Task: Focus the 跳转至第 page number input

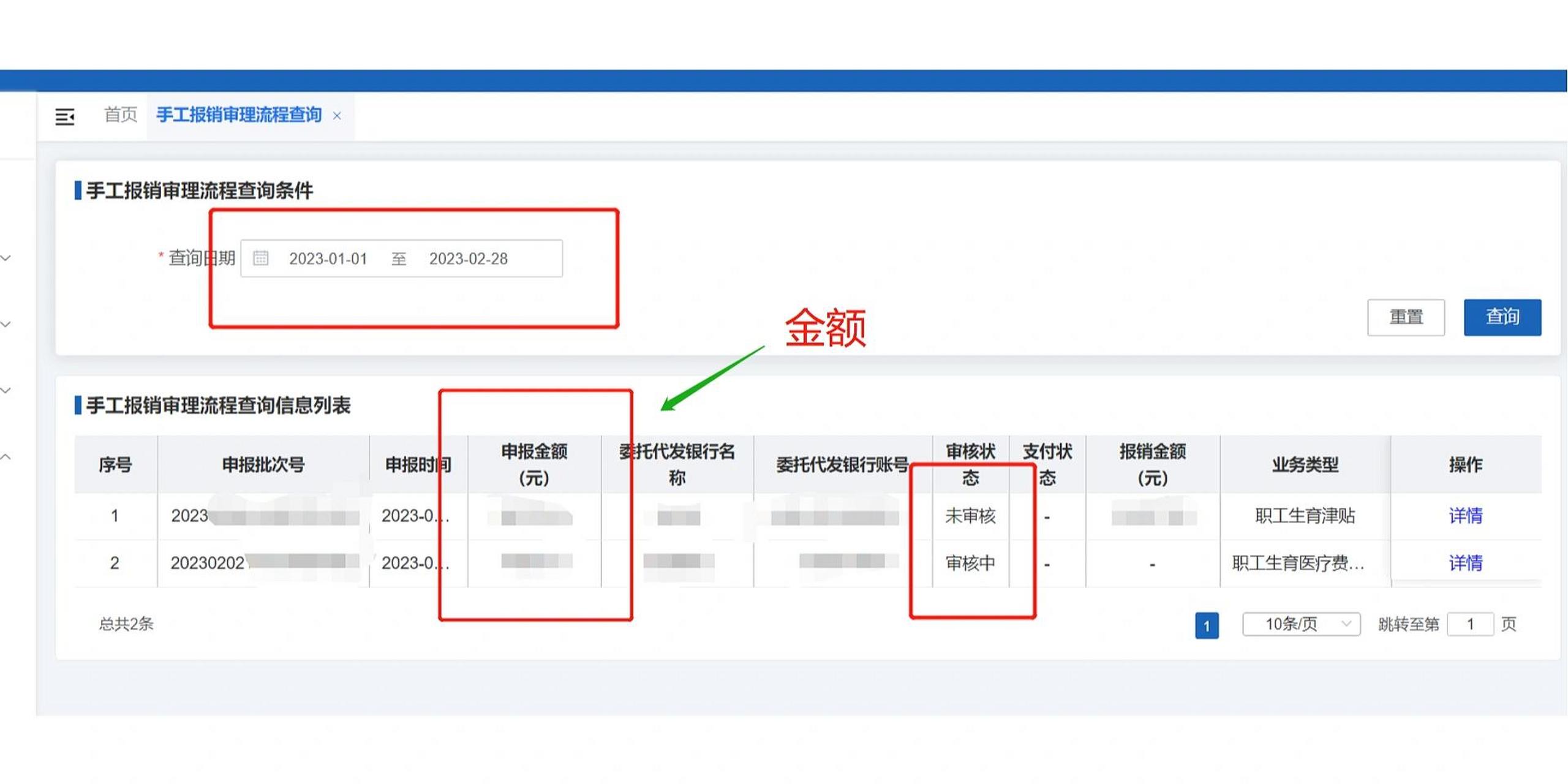Action: (x=1470, y=624)
